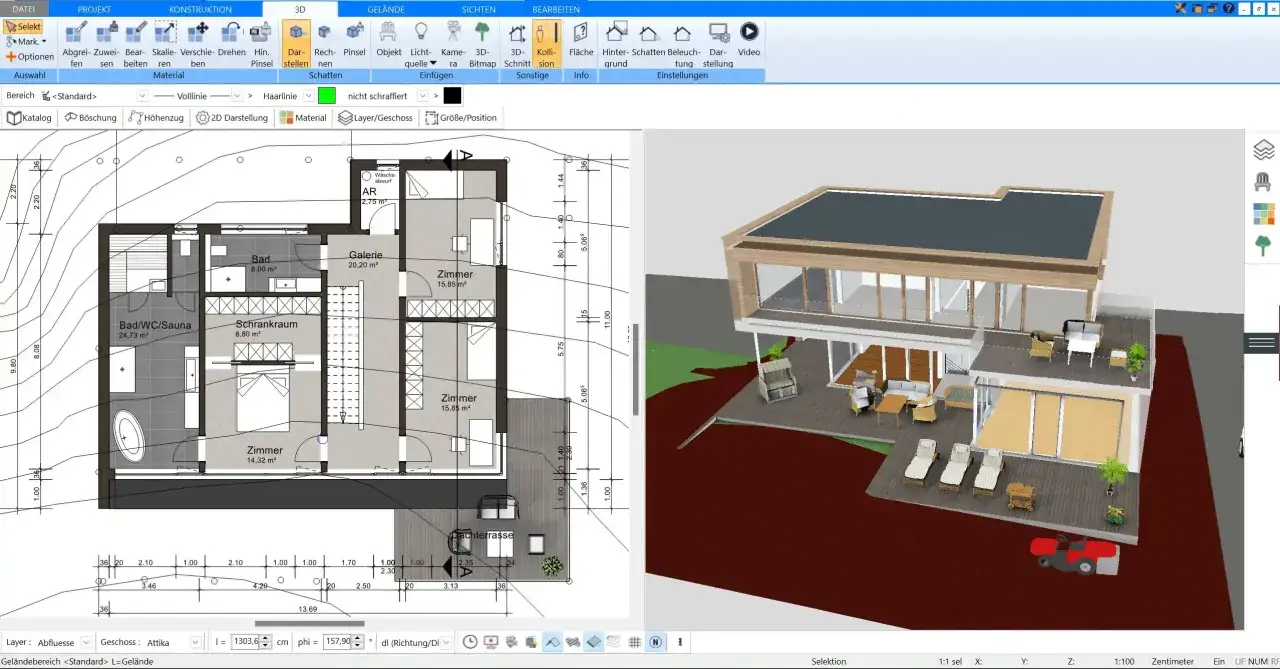Click the length input field showing 1303,6

(245, 642)
